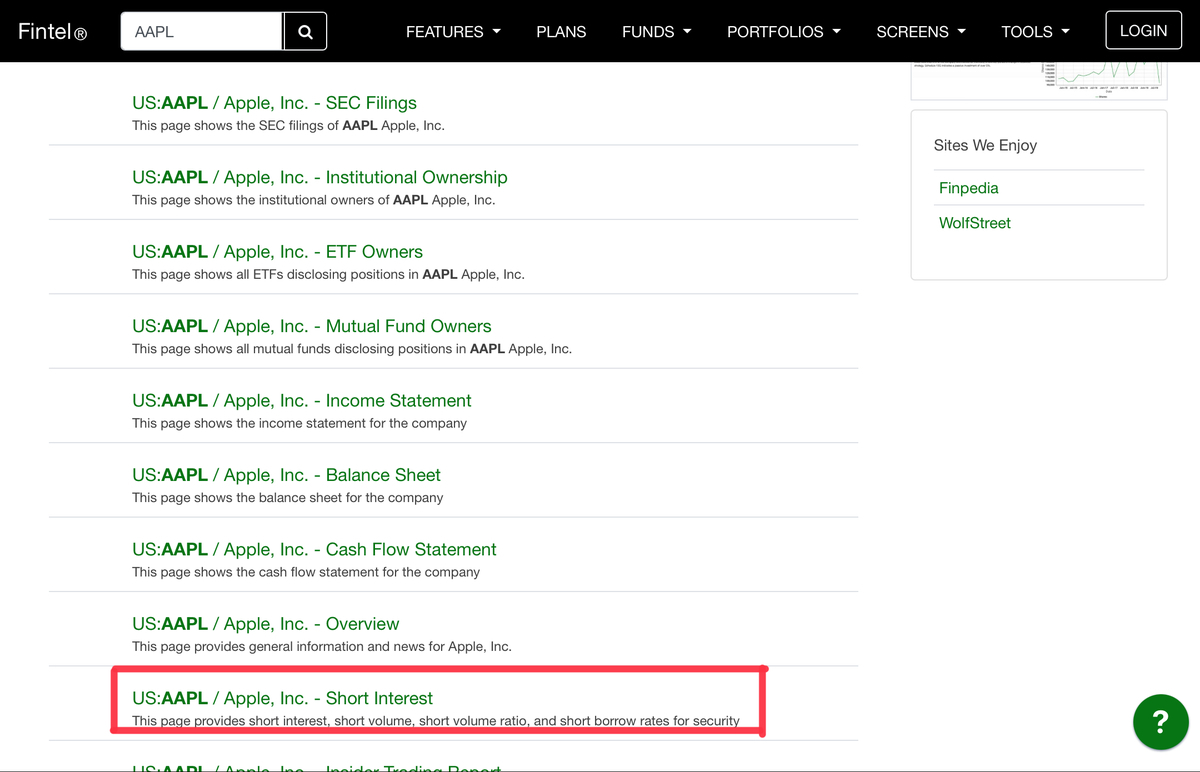
Task: Open Apple, Inc. Income Statement result
Action: point(302,401)
